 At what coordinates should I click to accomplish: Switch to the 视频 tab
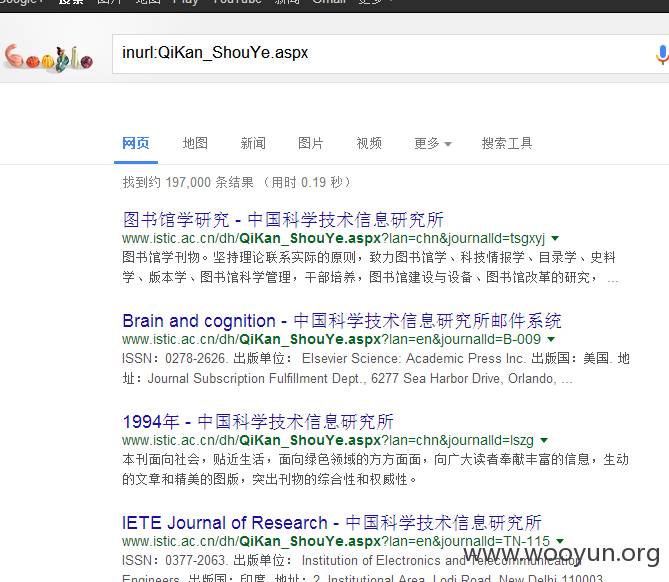point(369,143)
